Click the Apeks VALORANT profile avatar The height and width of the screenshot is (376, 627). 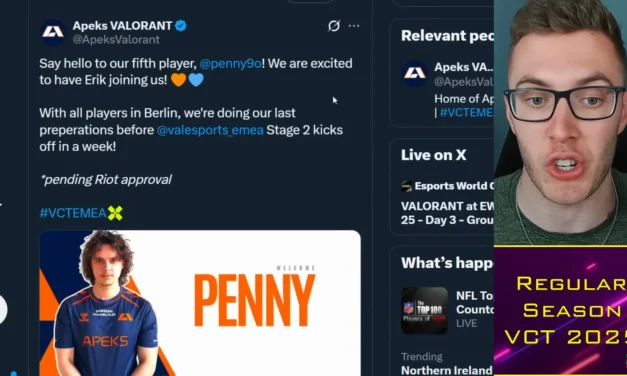tap(53, 32)
